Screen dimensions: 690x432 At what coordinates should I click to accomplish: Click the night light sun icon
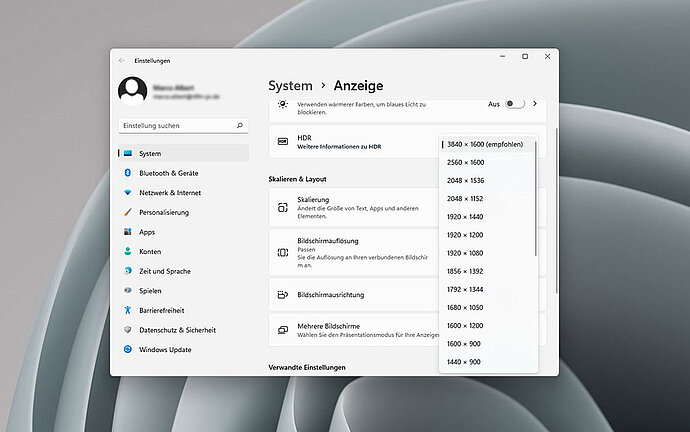pos(283,104)
